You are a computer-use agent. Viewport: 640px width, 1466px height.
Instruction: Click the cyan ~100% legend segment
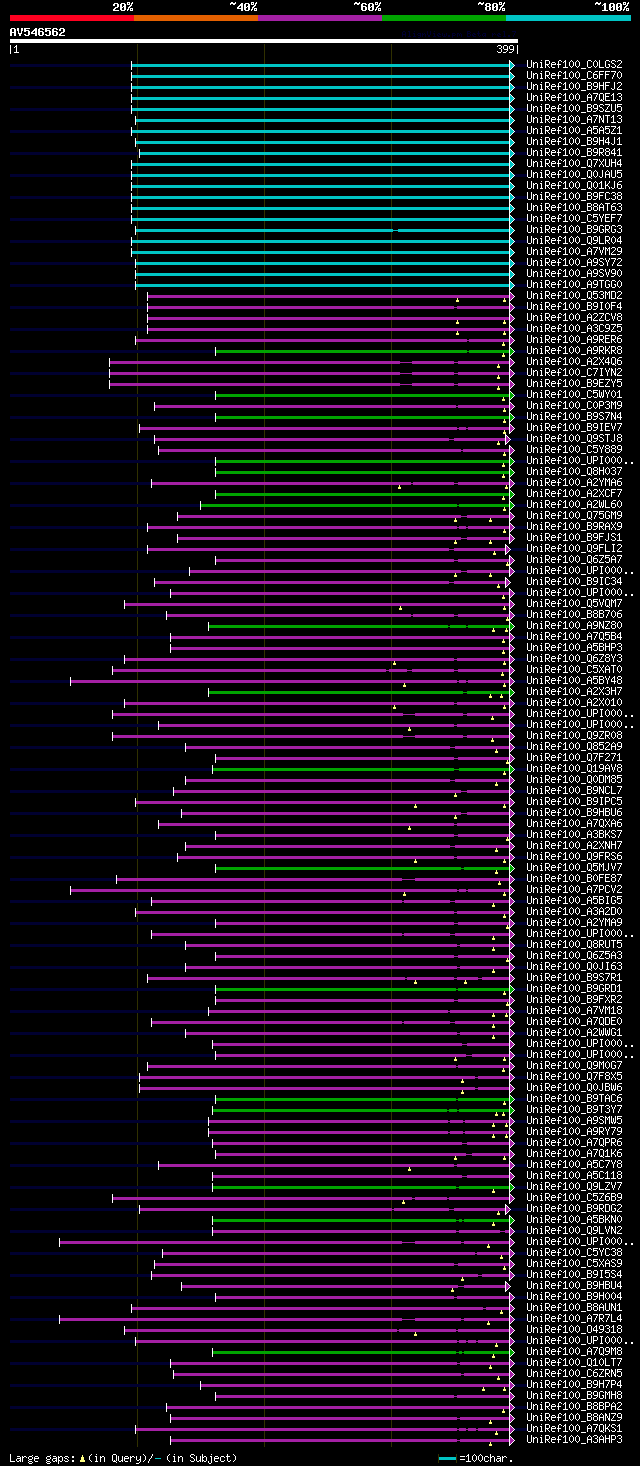[x=568, y=17]
